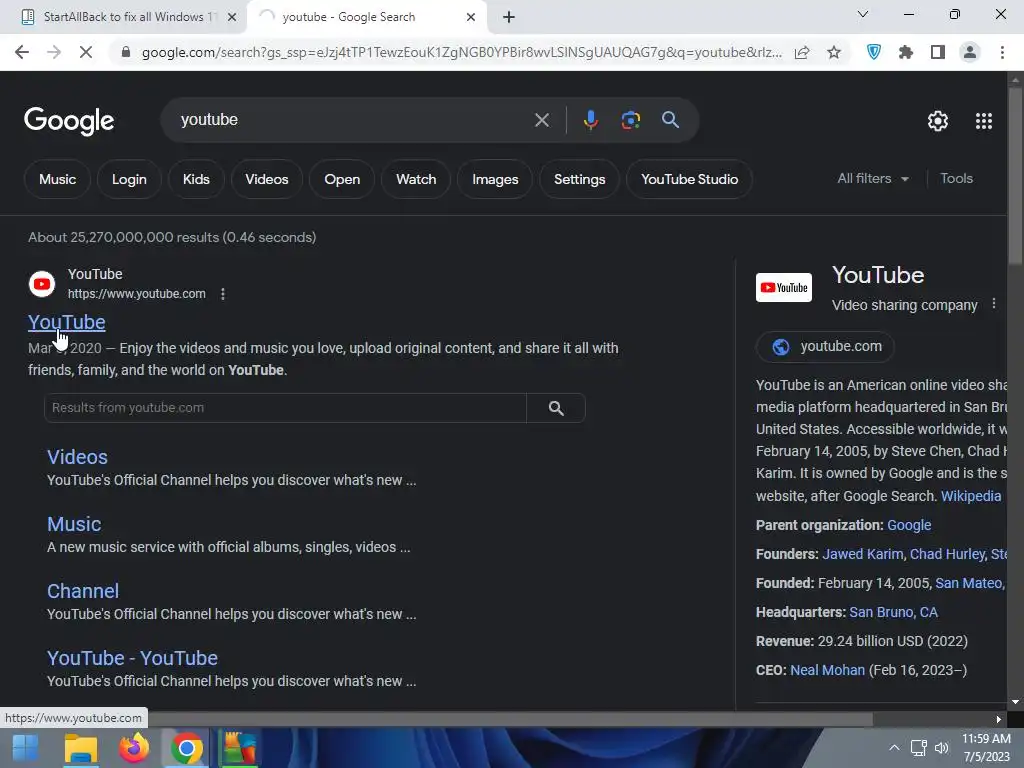Select the Open filter chip
Screen dimensions: 1024x768
click(x=342, y=179)
